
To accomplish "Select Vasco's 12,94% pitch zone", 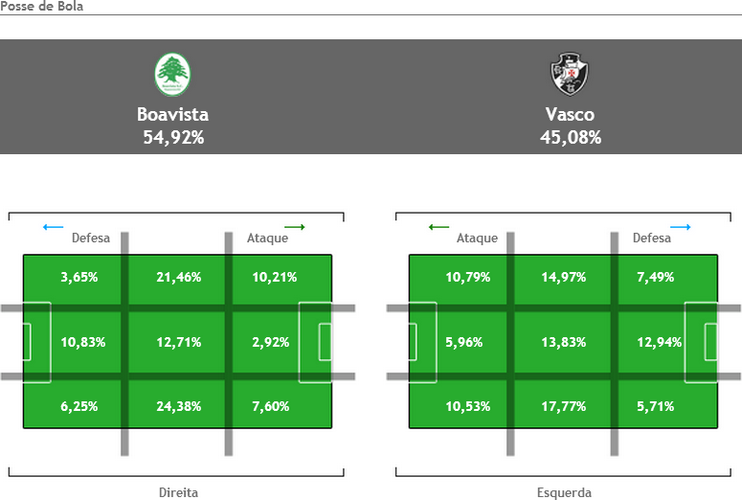I will click(x=657, y=342).
